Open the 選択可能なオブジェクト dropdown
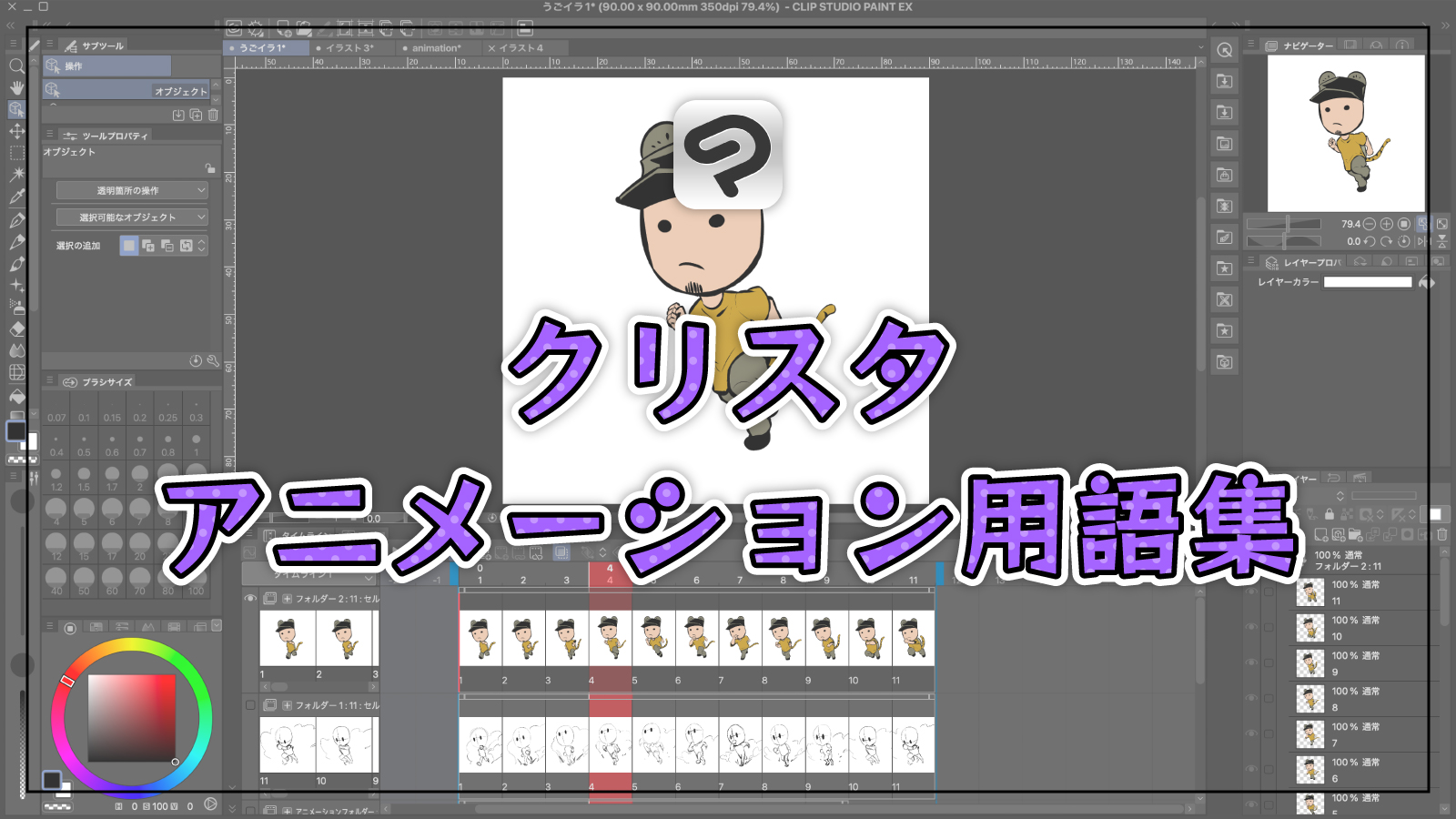This screenshot has height=819, width=1456. point(132,217)
